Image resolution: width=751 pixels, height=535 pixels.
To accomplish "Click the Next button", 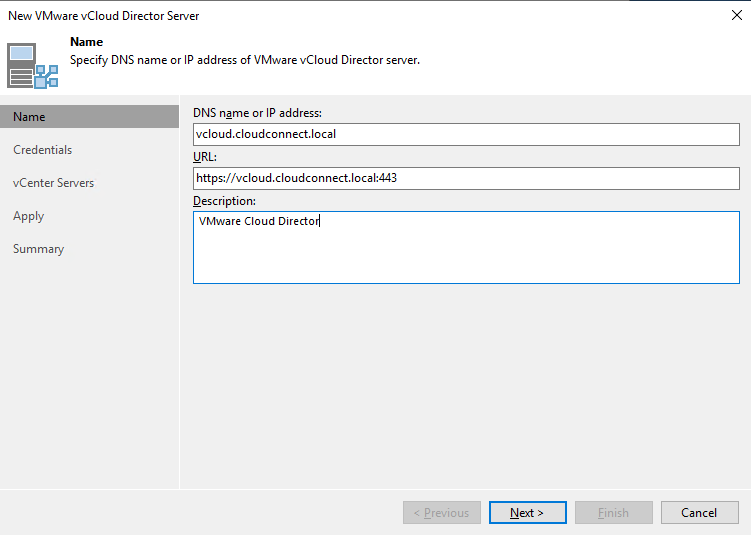I will click(527, 512).
